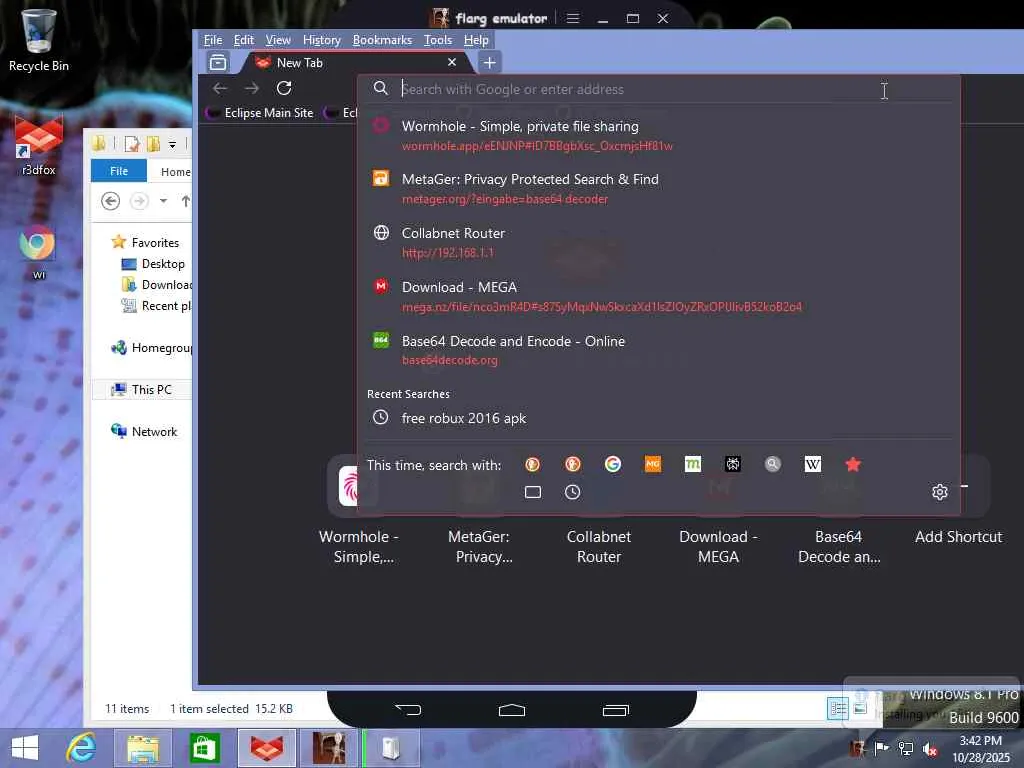Switch Explorer to details view icon
This screenshot has width=1024, height=768.
pyautogui.click(x=837, y=708)
